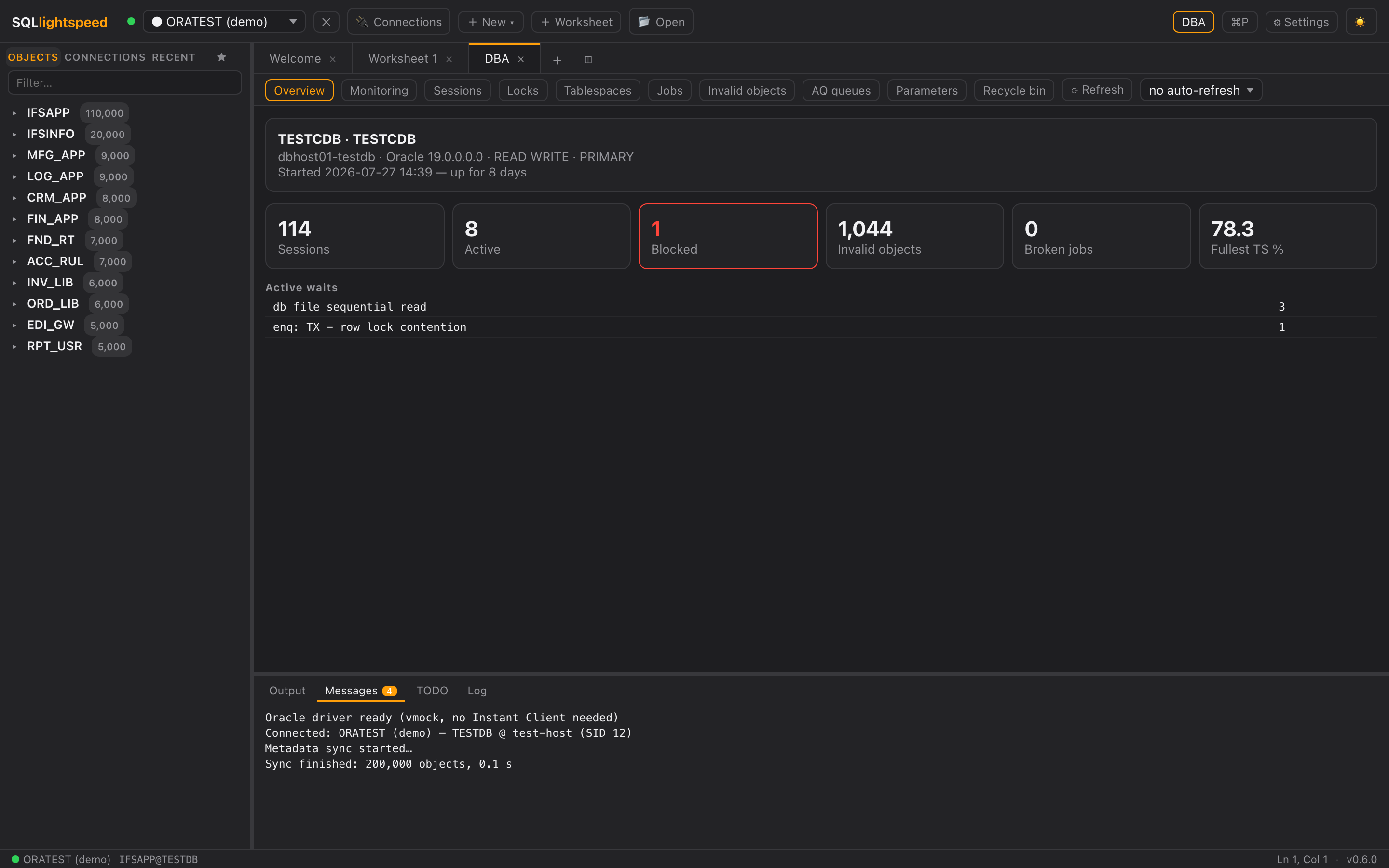Expand the IFSINFO schema node
This screenshot has width=1389, height=868.
click(14, 135)
